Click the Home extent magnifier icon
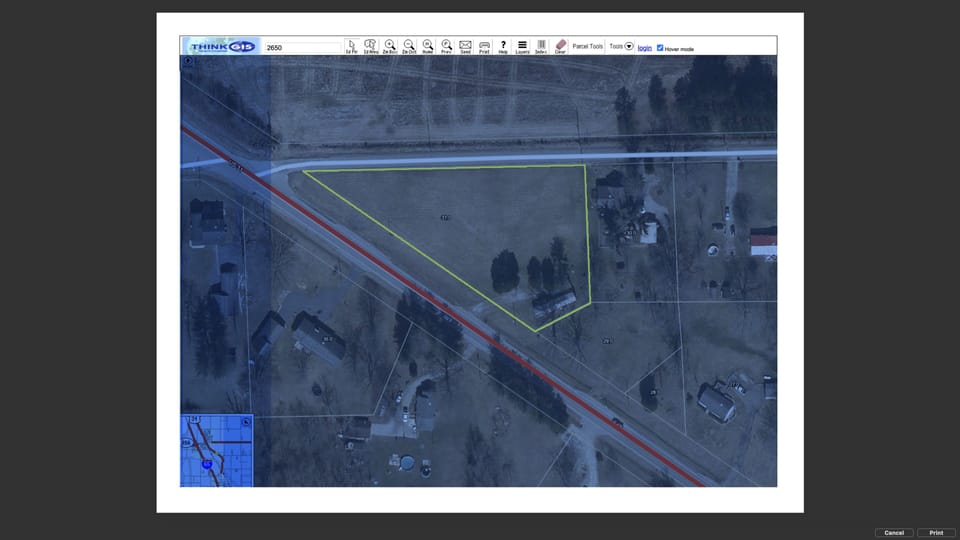The width and height of the screenshot is (960, 540). (427, 46)
